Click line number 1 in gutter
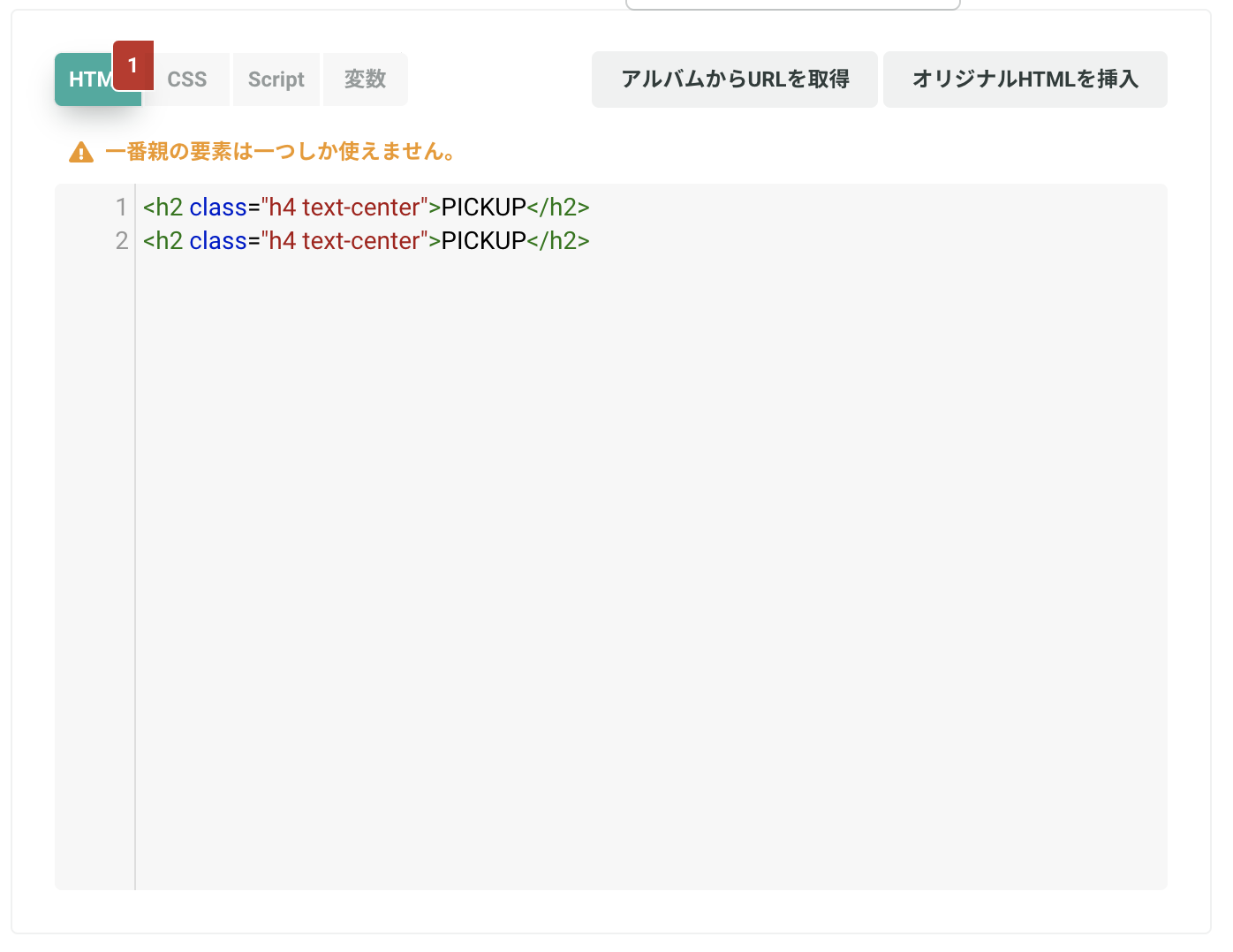Image resolution: width=1233 pixels, height=952 pixels. pos(121,208)
